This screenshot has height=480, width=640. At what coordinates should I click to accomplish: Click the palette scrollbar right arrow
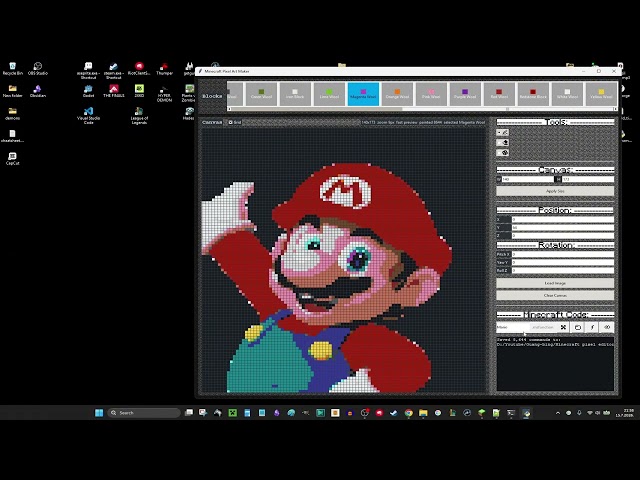(x=615, y=109)
